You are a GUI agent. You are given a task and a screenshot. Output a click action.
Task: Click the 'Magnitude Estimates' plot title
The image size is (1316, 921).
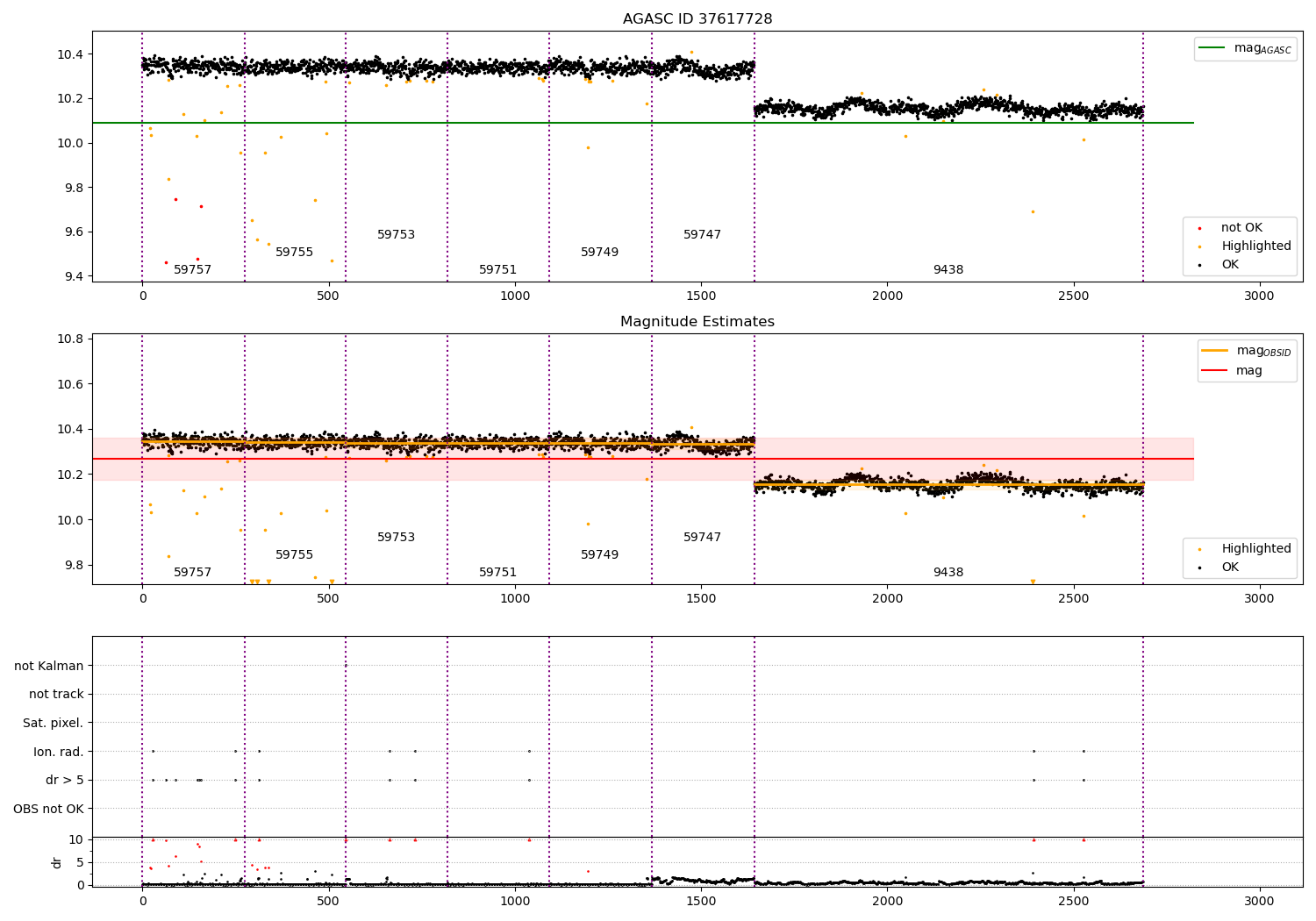pyautogui.click(x=697, y=322)
